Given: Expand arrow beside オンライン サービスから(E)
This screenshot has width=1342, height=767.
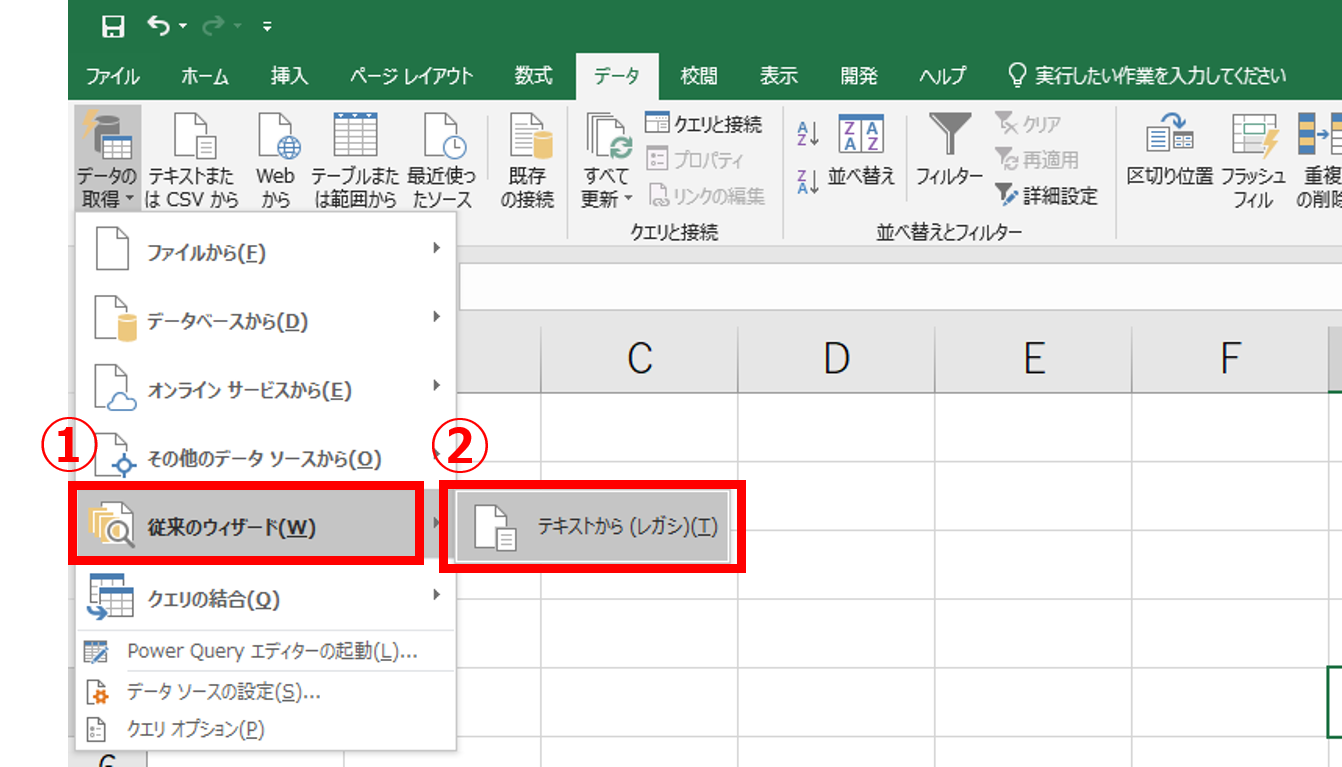Looking at the screenshot, I should coord(436,386).
